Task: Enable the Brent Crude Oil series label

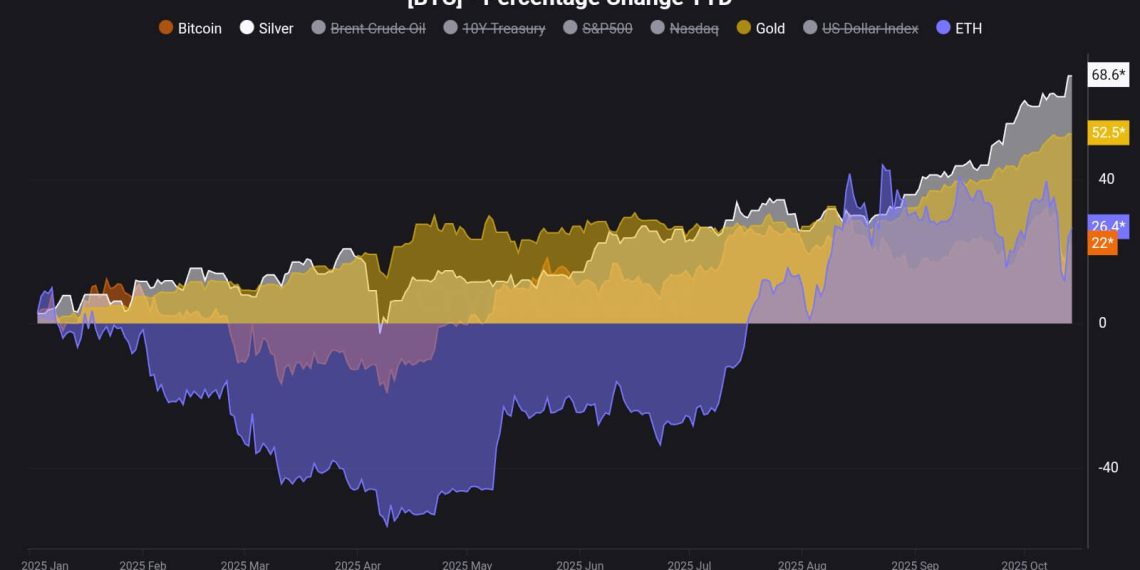Action: point(378,28)
